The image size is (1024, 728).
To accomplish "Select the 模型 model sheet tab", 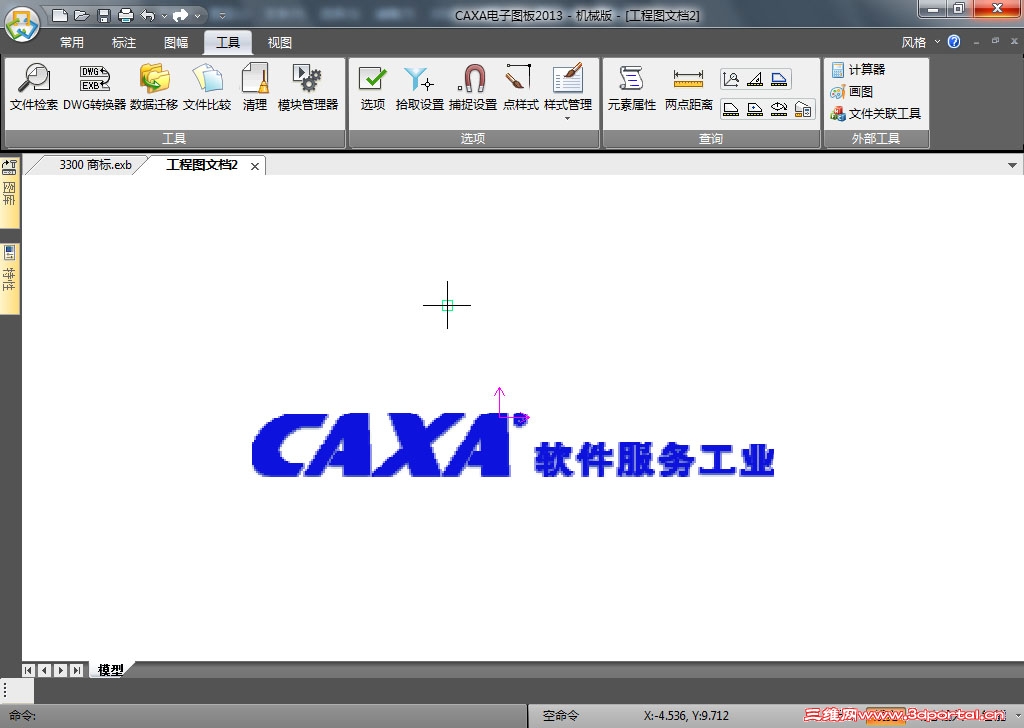I will point(110,670).
